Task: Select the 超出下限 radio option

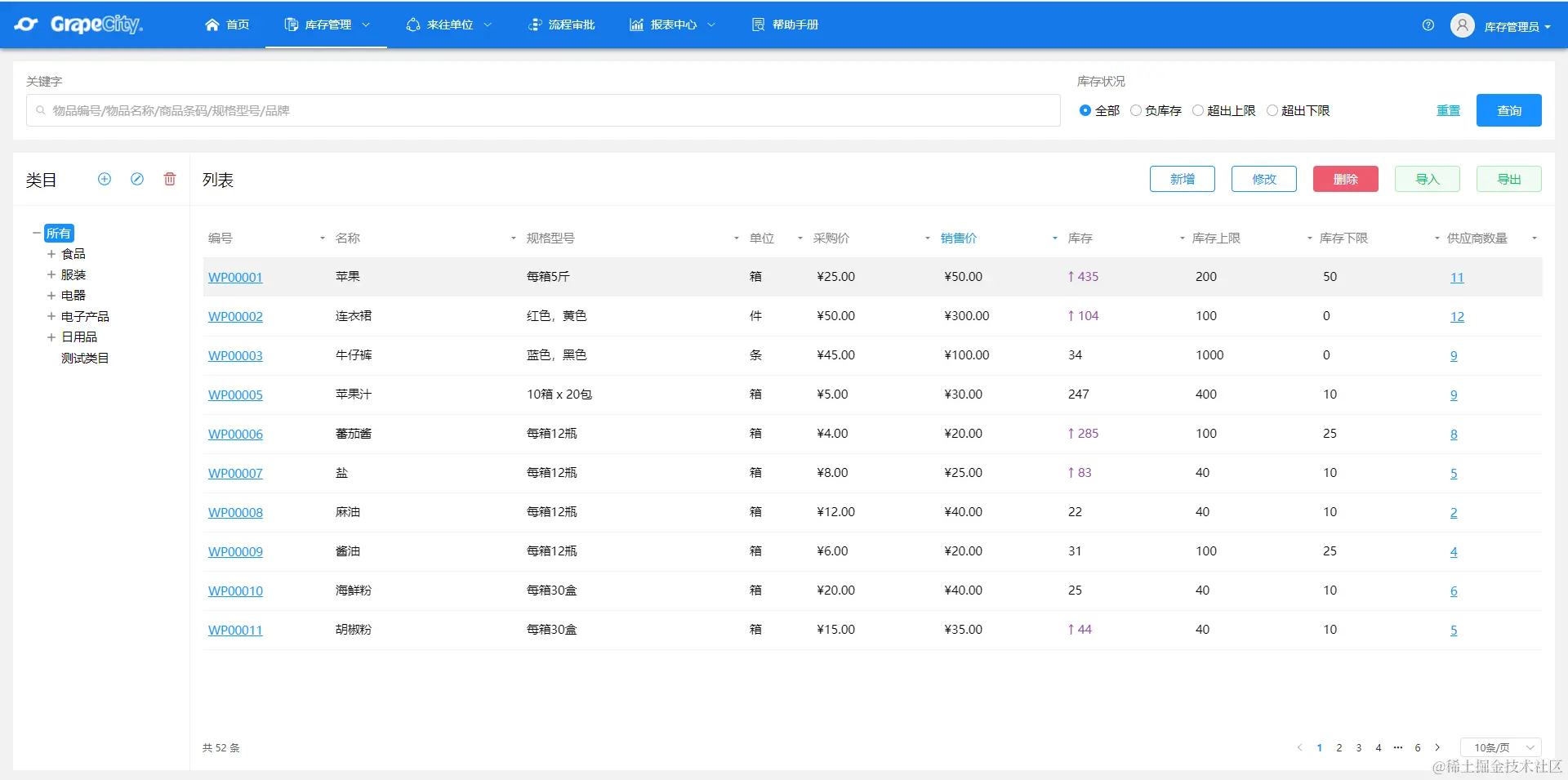Action: click(1272, 110)
